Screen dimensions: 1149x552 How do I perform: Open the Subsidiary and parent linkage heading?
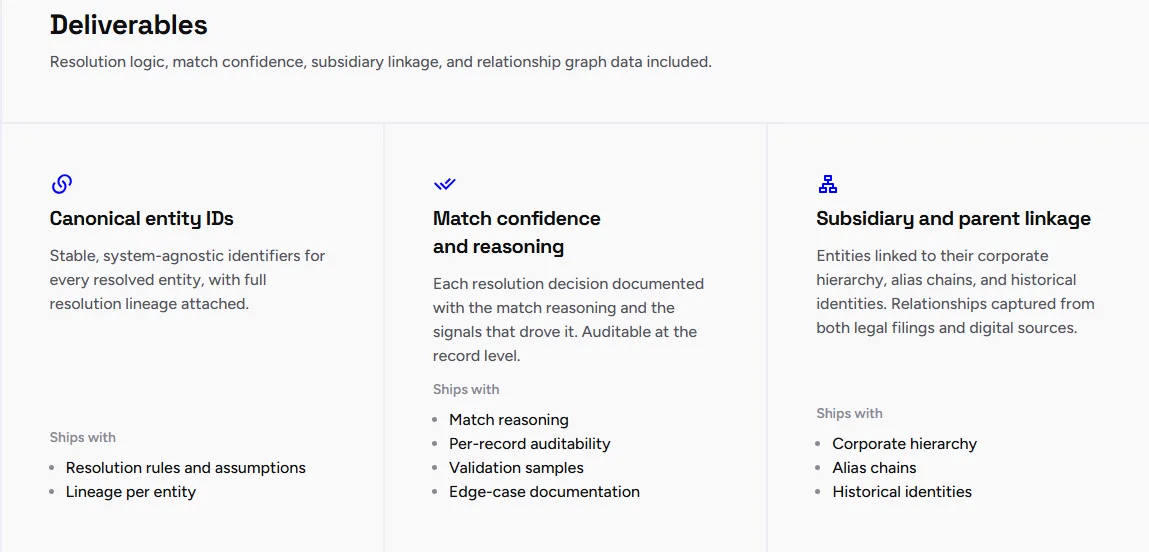click(953, 218)
